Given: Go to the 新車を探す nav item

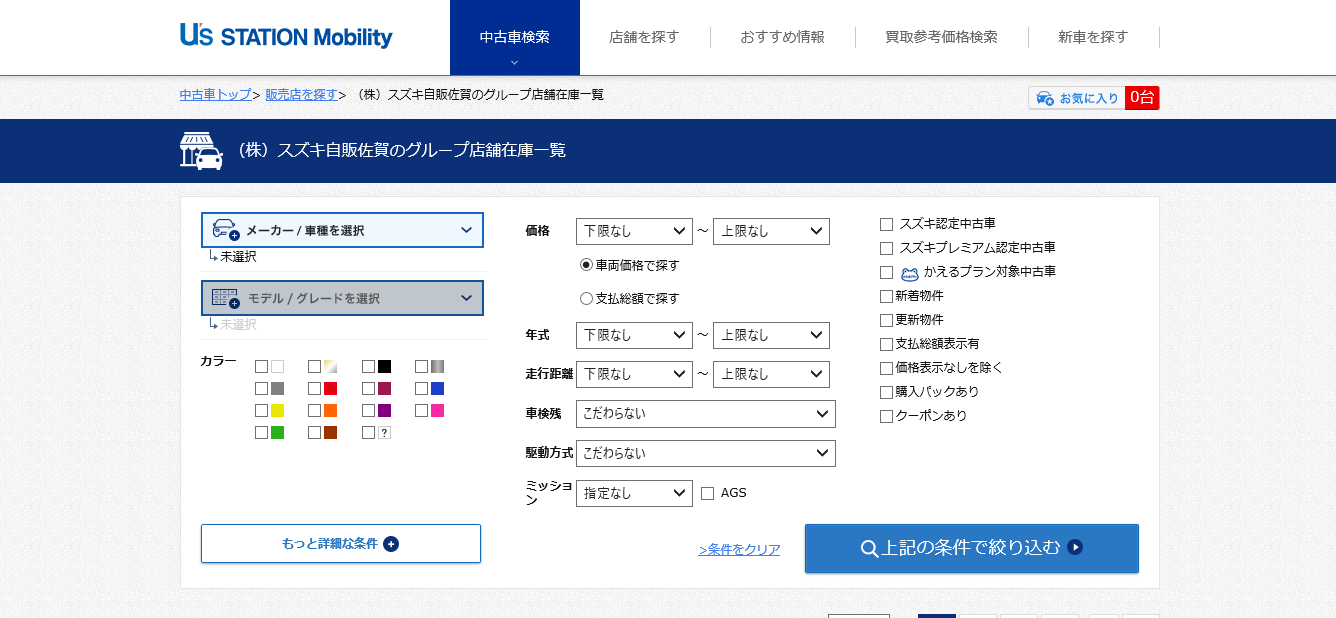Looking at the screenshot, I should (1093, 37).
